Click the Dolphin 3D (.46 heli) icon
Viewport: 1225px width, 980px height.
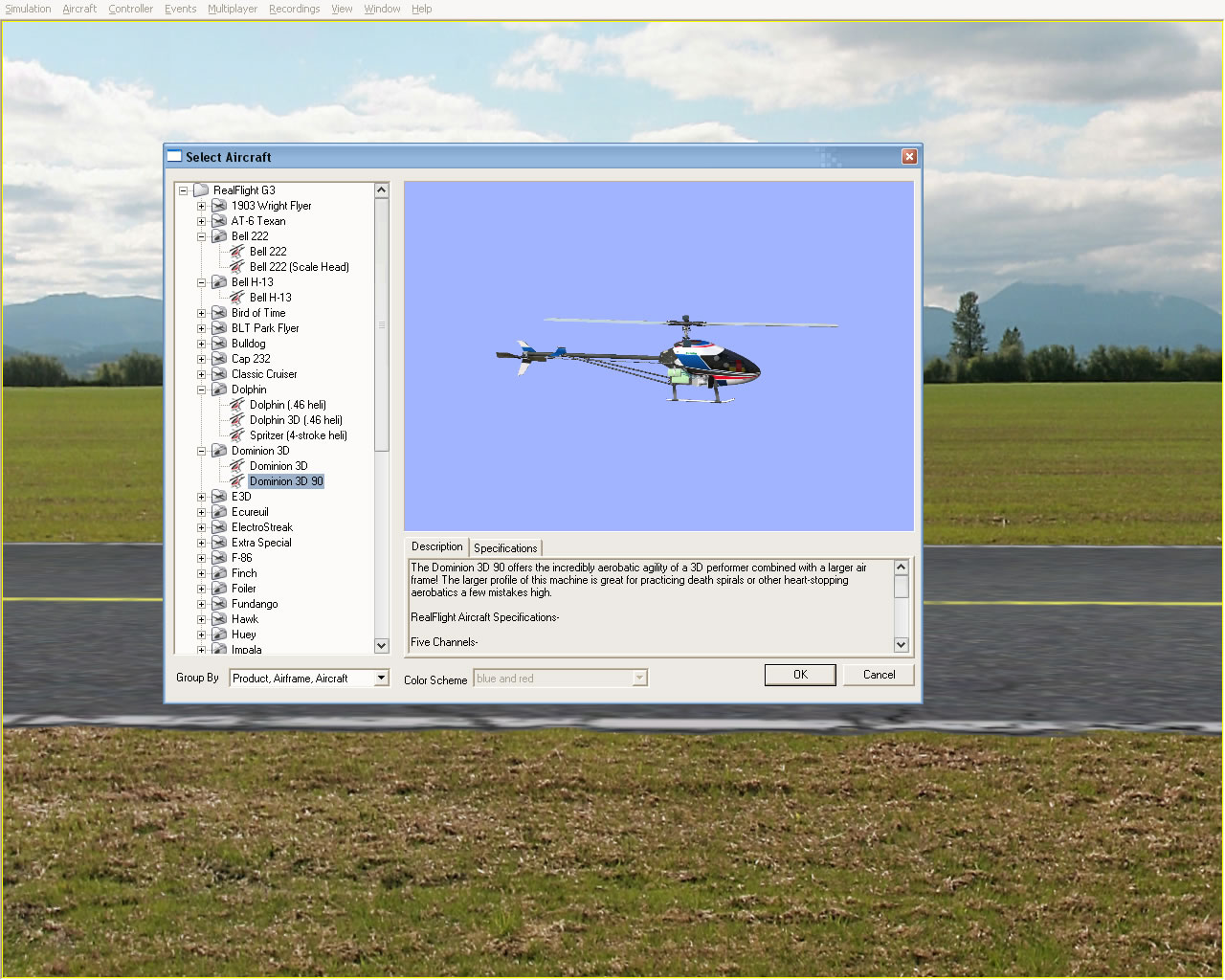(x=237, y=420)
